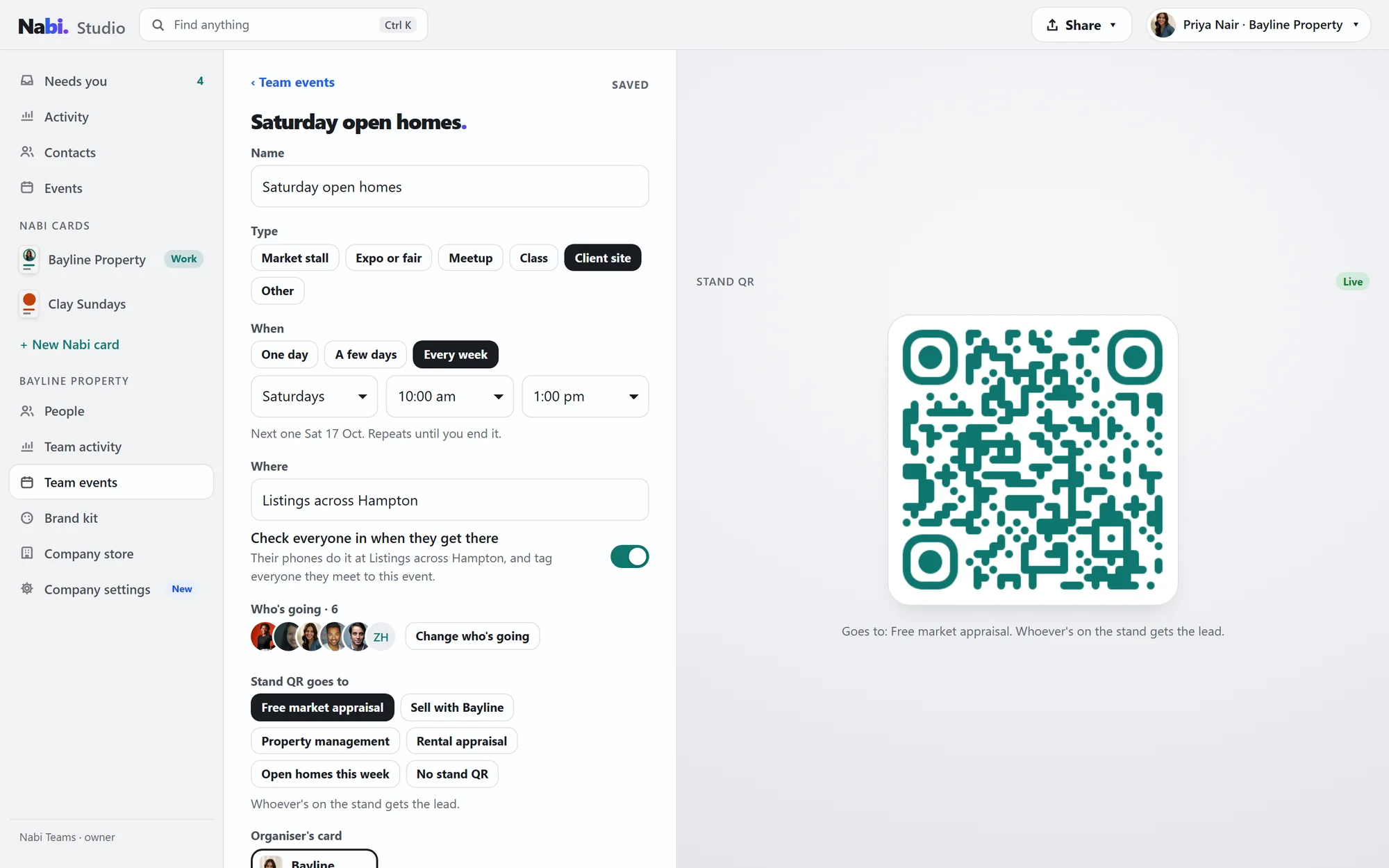Open Events calendar icon in sidebar
The width and height of the screenshot is (1389, 868).
[x=27, y=187]
